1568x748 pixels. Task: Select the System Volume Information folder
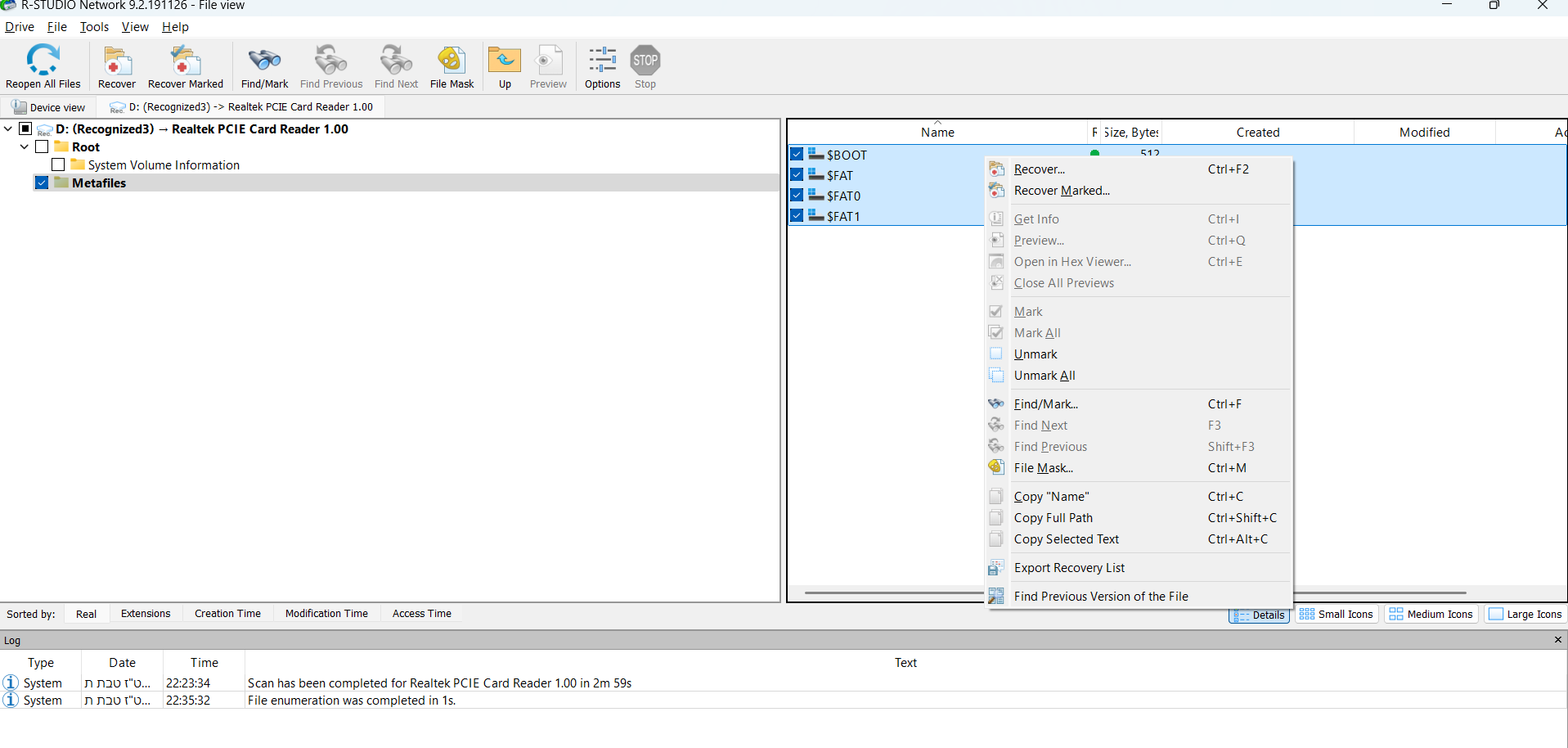click(164, 164)
